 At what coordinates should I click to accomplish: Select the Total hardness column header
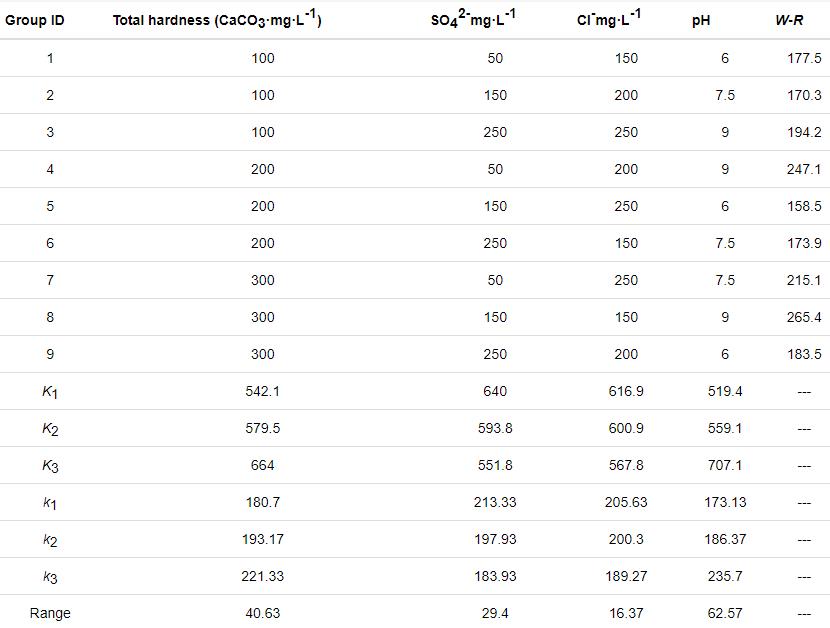pyautogui.click(x=217, y=20)
